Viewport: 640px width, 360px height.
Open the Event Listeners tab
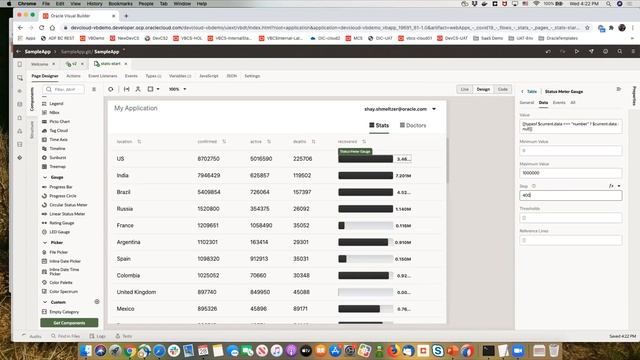click(x=103, y=76)
